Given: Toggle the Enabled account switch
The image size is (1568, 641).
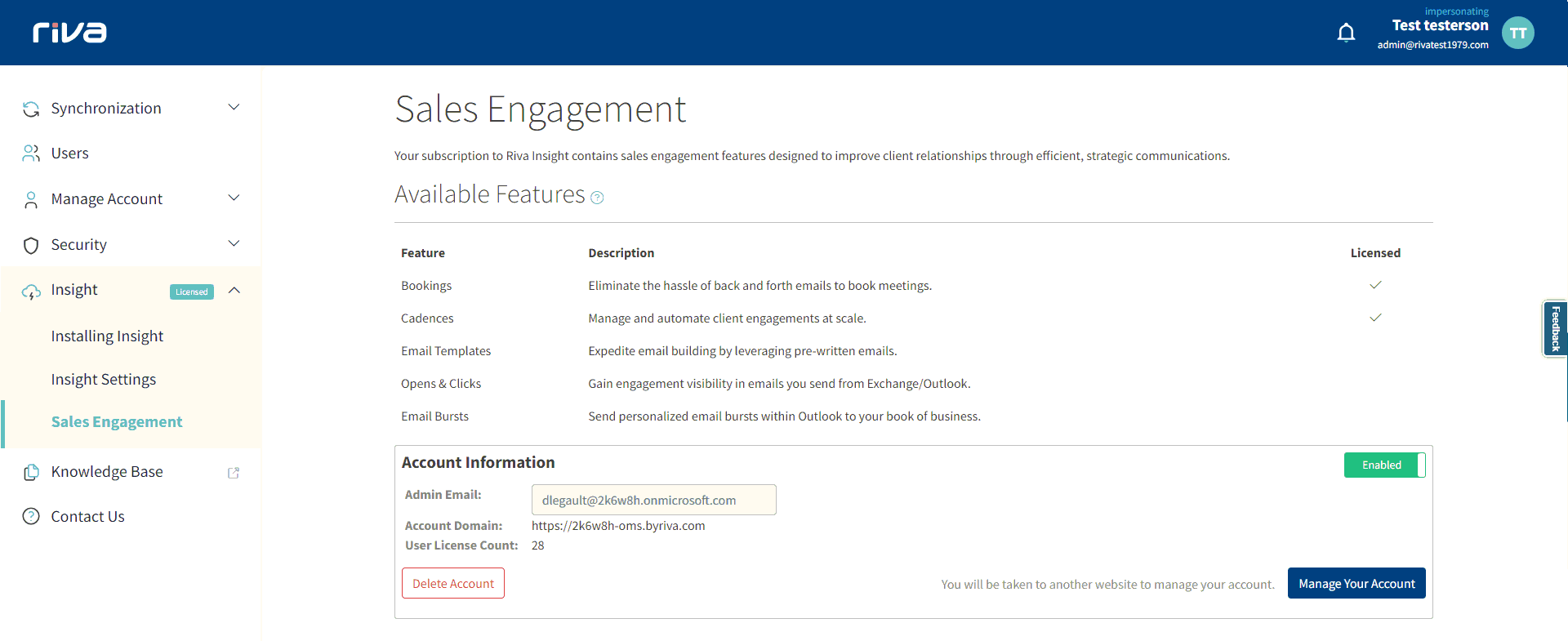Looking at the screenshot, I should tap(1384, 465).
